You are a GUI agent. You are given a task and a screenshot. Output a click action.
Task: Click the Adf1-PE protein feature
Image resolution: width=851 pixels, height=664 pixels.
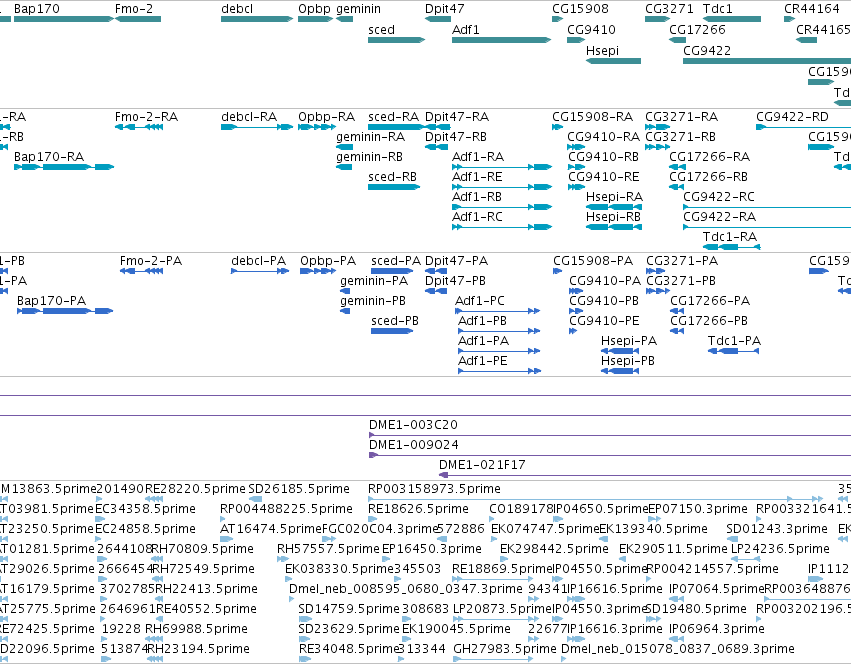pyautogui.click(x=499, y=371)
